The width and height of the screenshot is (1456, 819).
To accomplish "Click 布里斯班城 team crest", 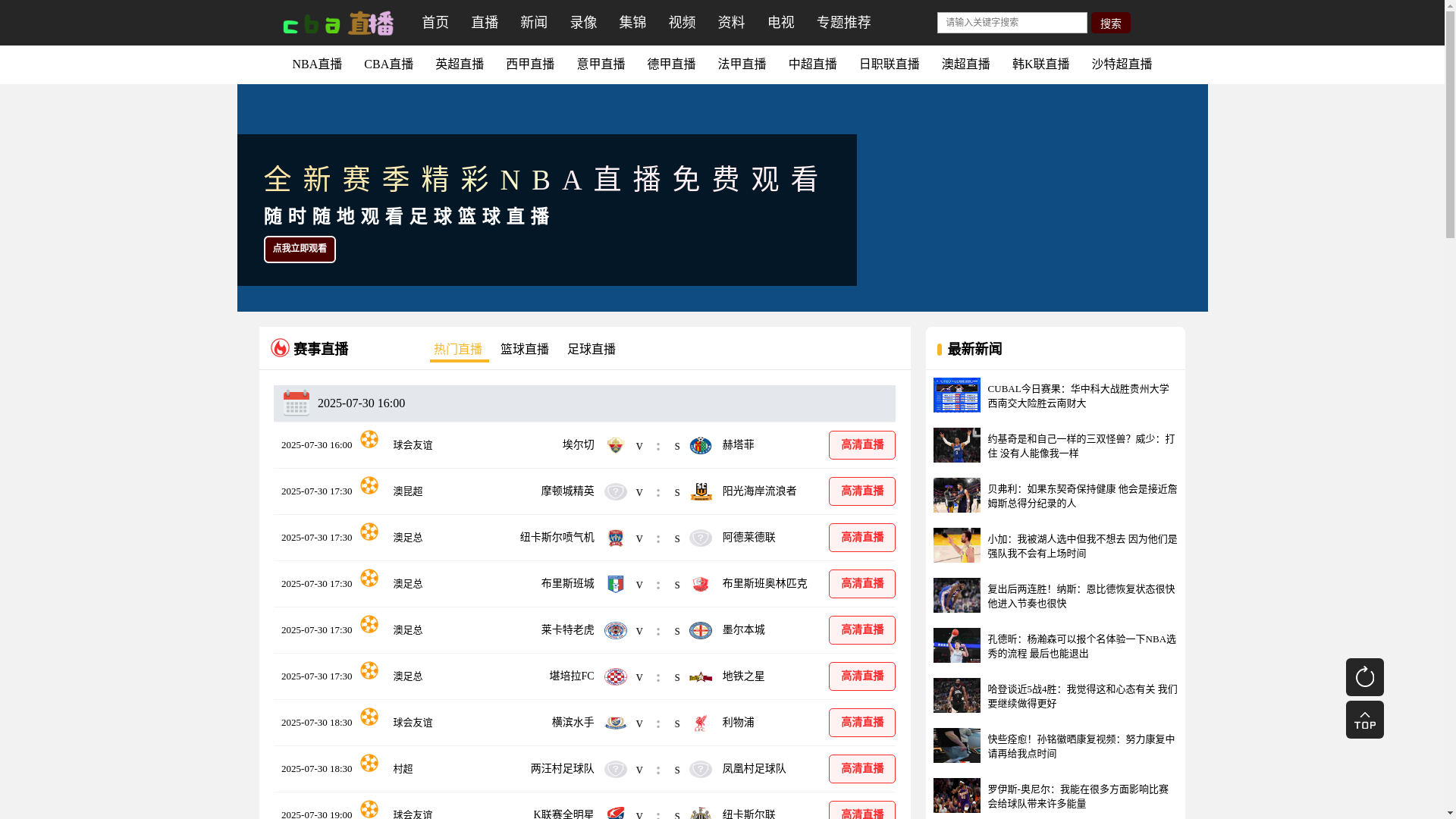I will coord(616,584).
